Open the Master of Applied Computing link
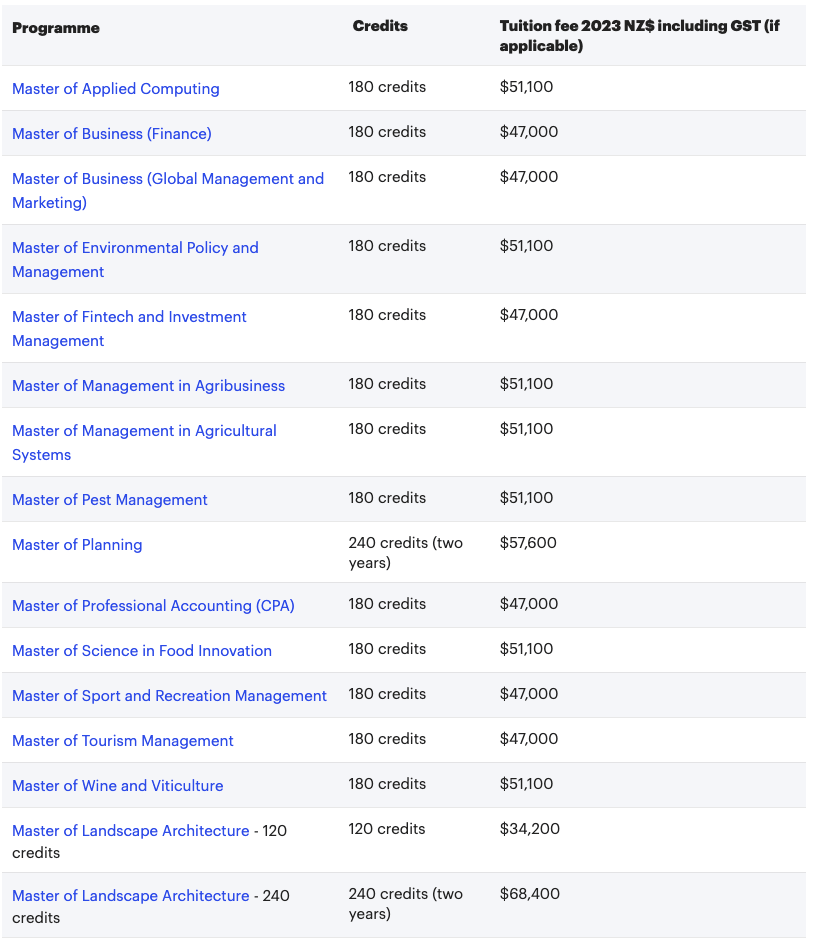 [x=115, y=89]
